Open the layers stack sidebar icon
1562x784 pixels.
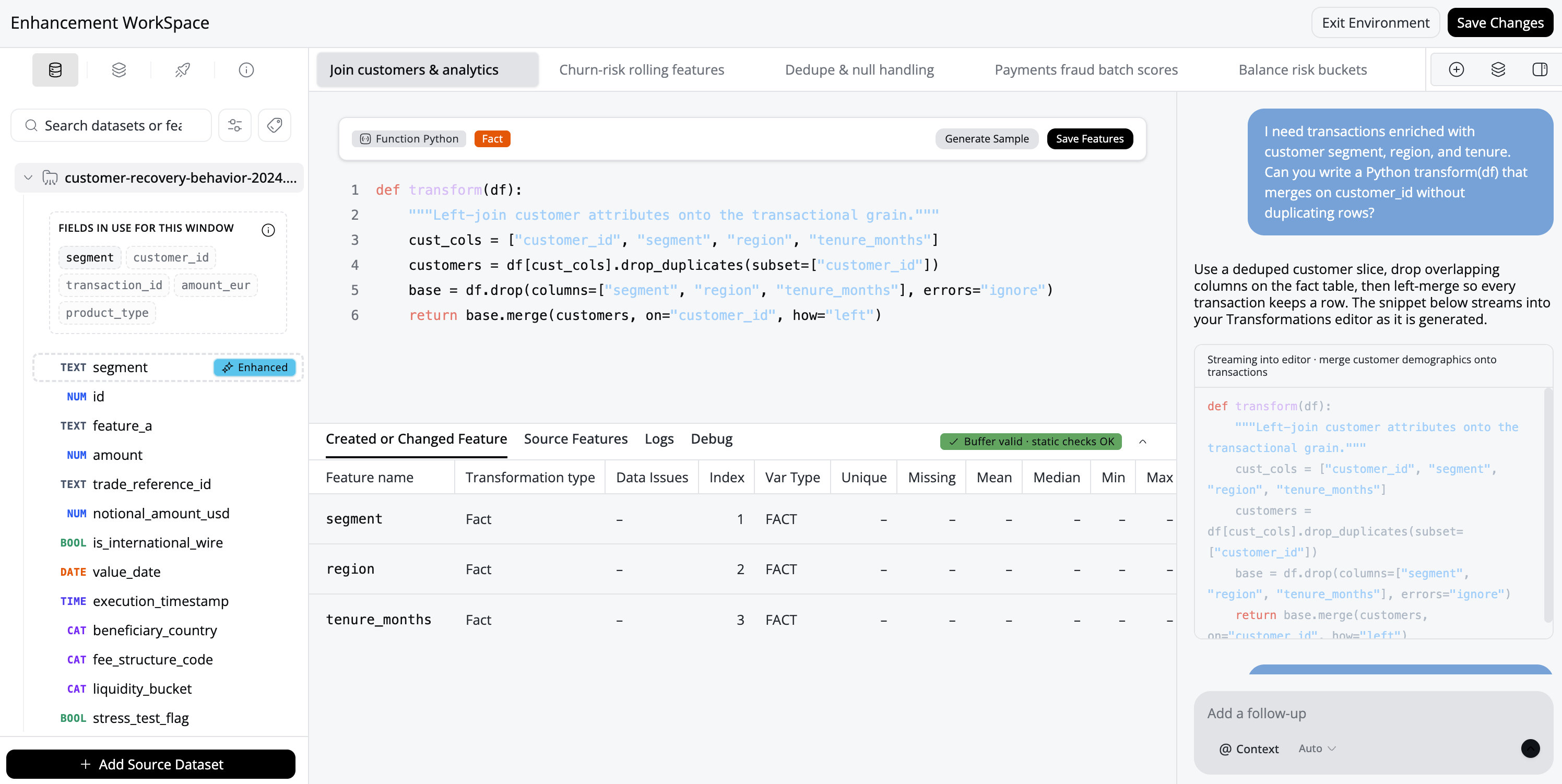[119, 70]
